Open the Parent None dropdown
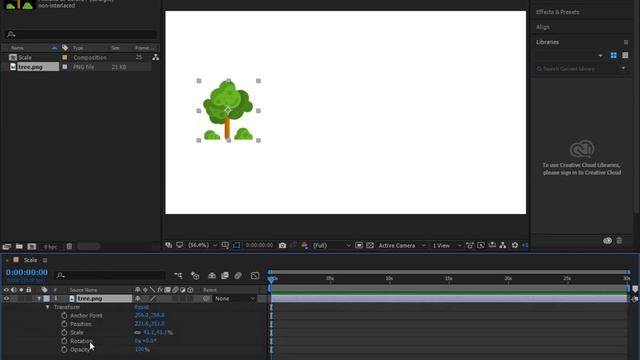This screenshot has height=360, width=640. coord(235,299)
